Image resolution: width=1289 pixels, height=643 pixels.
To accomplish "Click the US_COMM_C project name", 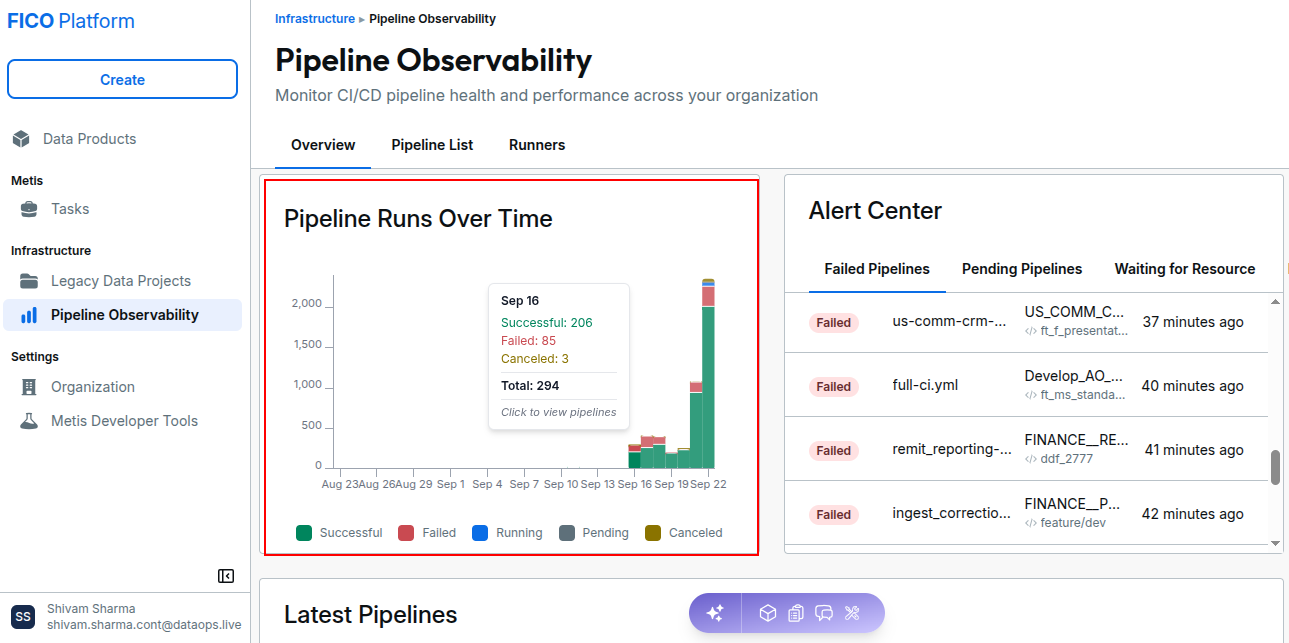I will tap(1074, 312).
